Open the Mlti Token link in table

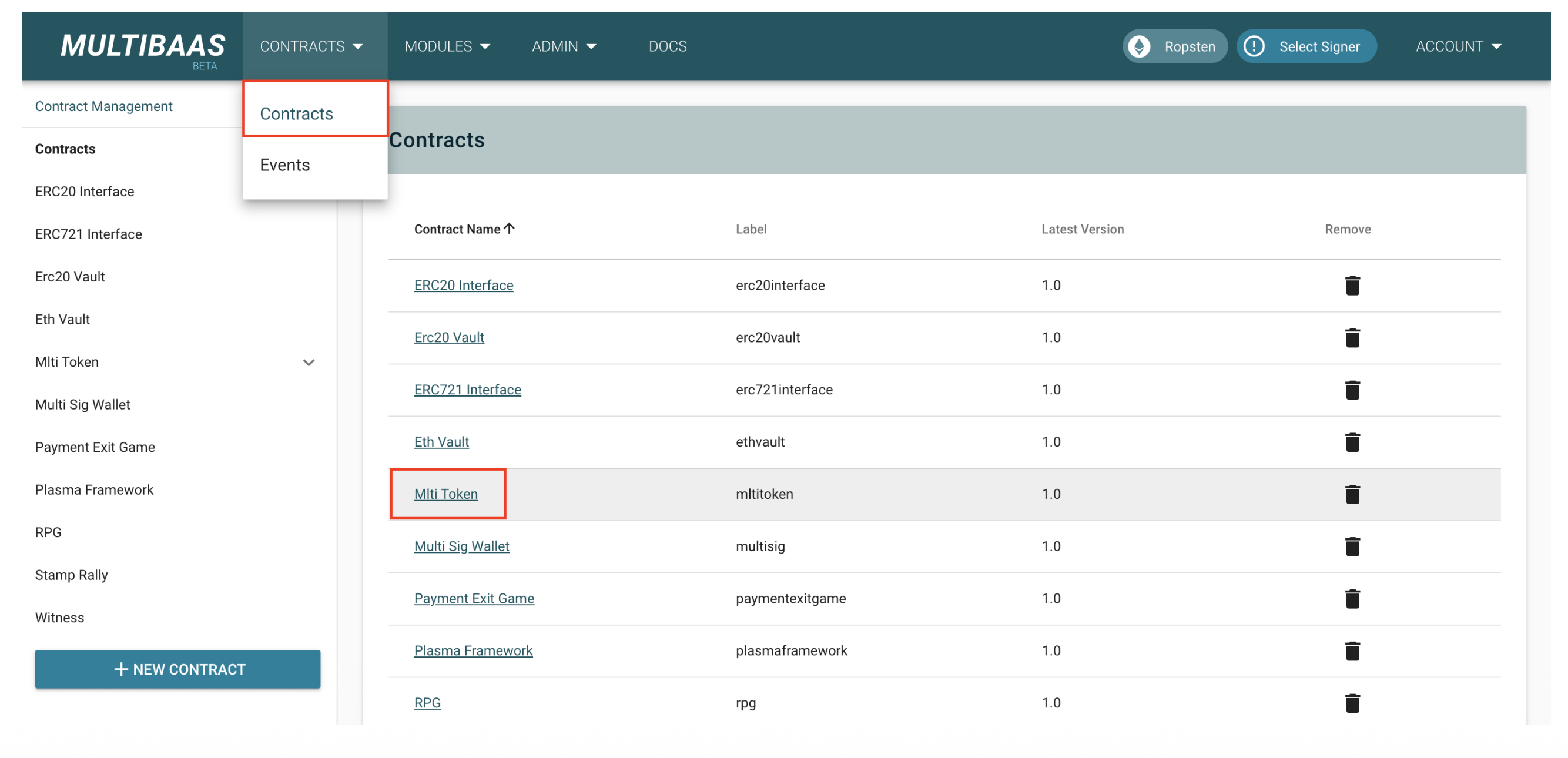pos(446,495)
